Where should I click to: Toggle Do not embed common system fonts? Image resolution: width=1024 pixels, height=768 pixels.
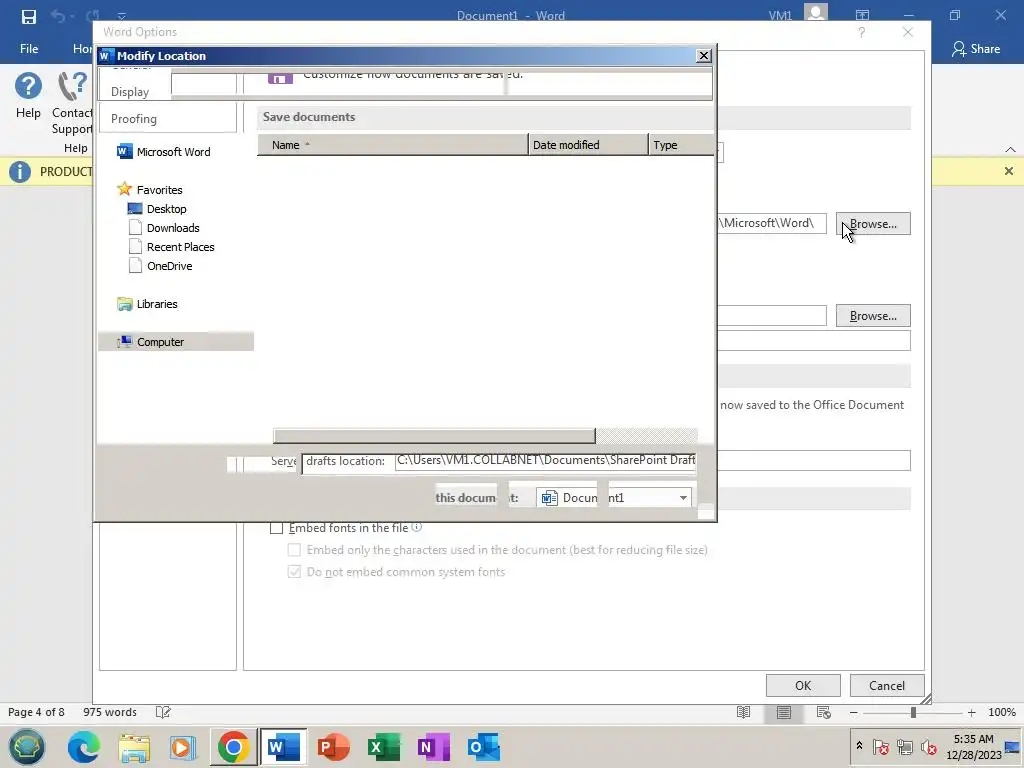coord(295,572)
